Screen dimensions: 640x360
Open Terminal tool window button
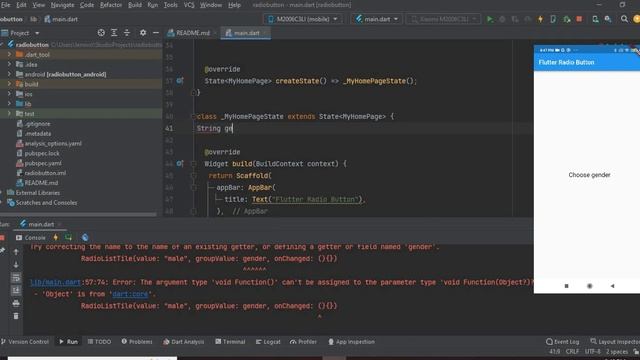coord(230,342)
